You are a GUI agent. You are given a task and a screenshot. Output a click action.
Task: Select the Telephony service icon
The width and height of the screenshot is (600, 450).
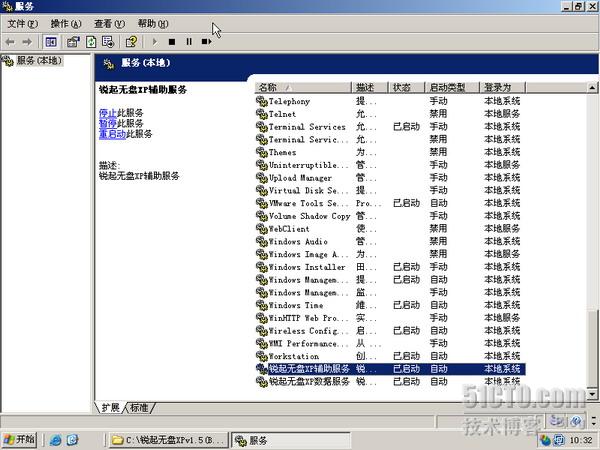pos(262,101)
